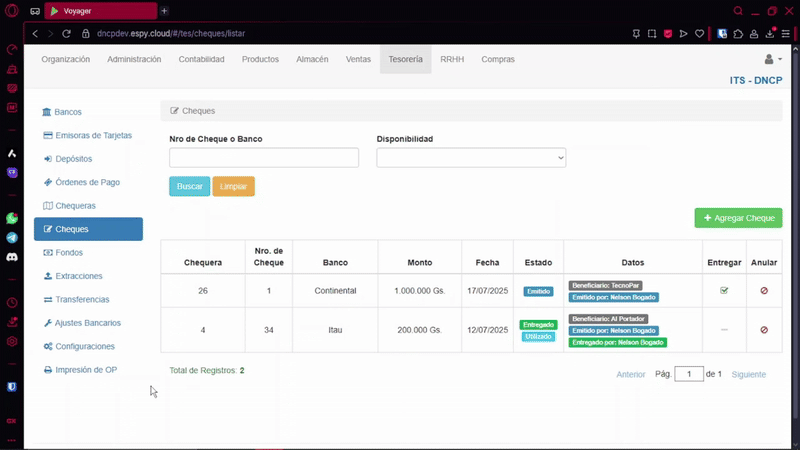800x450 pixels.
Task: Click the green Agregar Cheque button
Action: pyautogui.click(x=738, y=218)
